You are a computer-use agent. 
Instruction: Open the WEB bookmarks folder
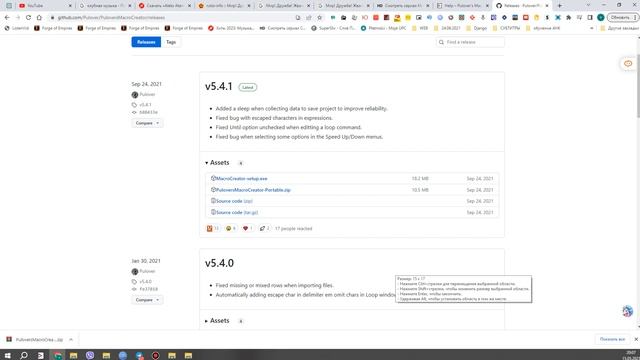tap(420, 28)
